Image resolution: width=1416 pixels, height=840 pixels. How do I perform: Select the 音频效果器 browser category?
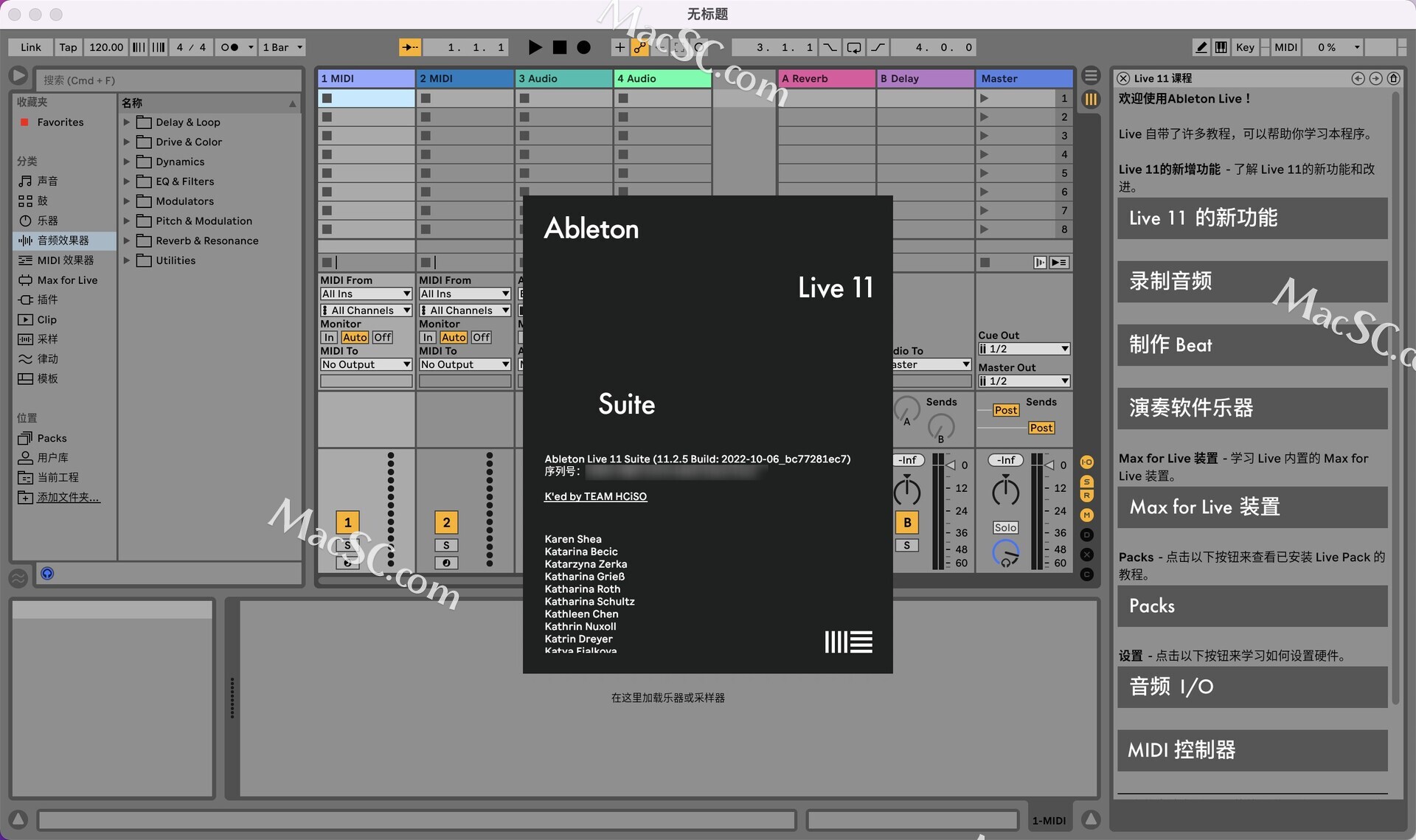[x=63, y=240]
